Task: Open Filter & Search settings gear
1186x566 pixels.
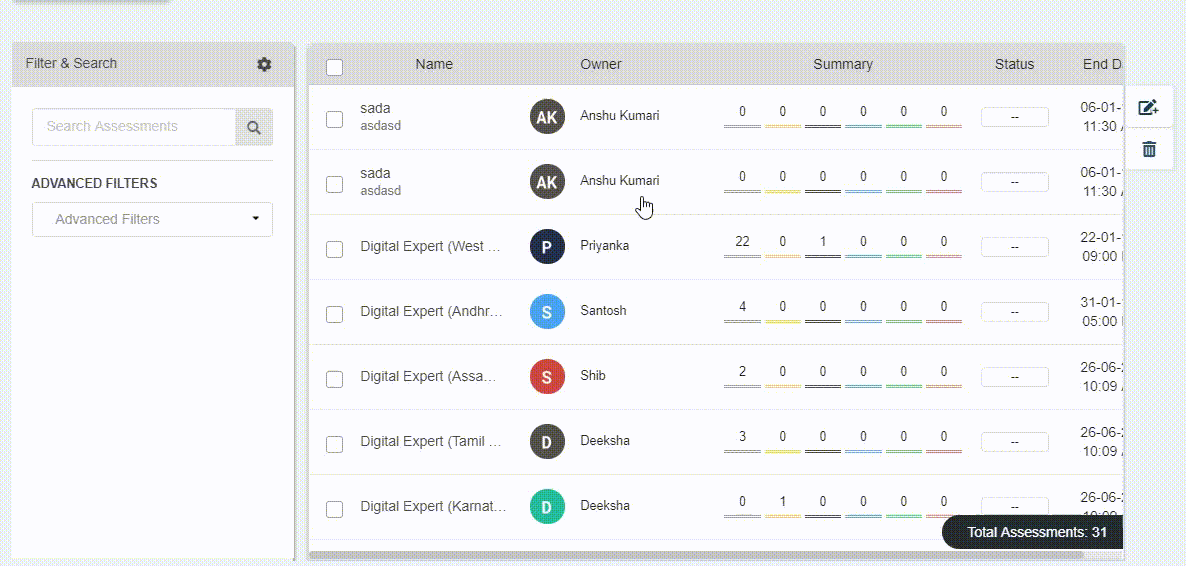Action: tap(264, 64)
